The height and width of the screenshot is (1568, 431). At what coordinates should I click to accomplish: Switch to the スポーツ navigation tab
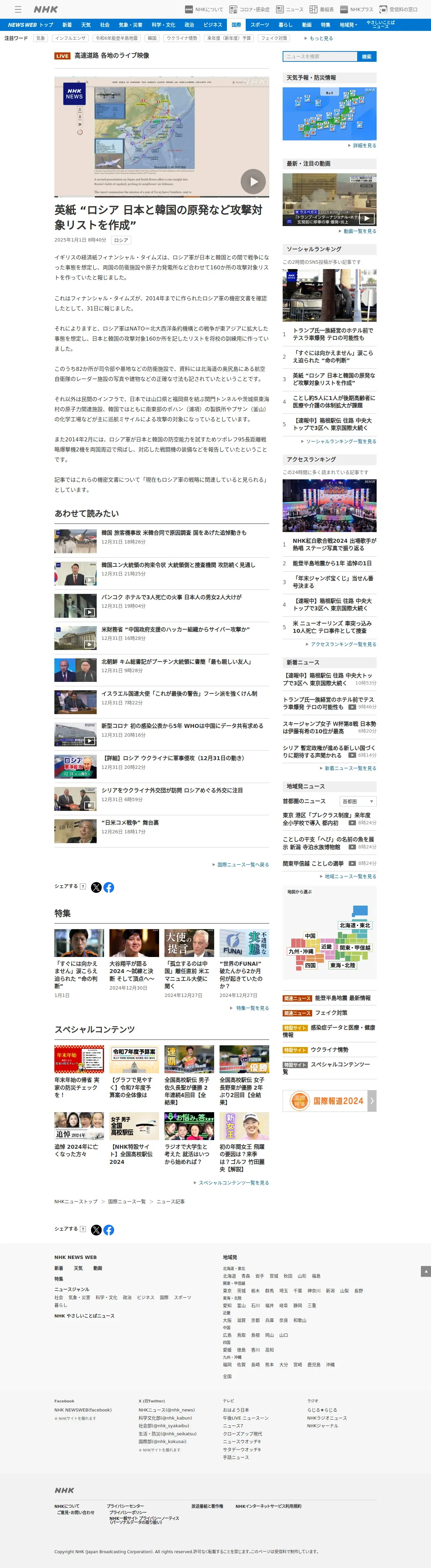point(259,25)
